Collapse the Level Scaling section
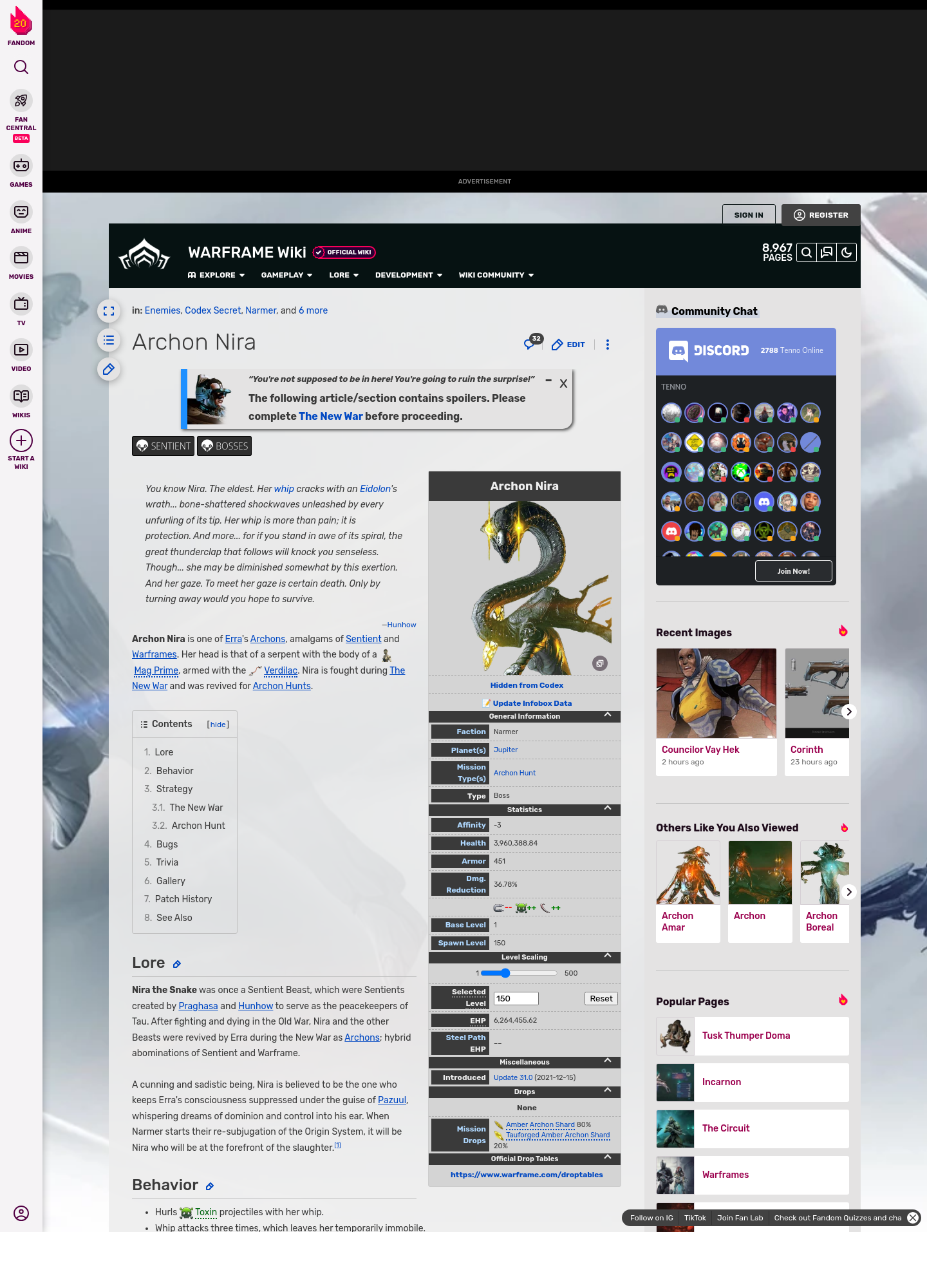This screenshot has width=927, height=1288. pos(608,956)
